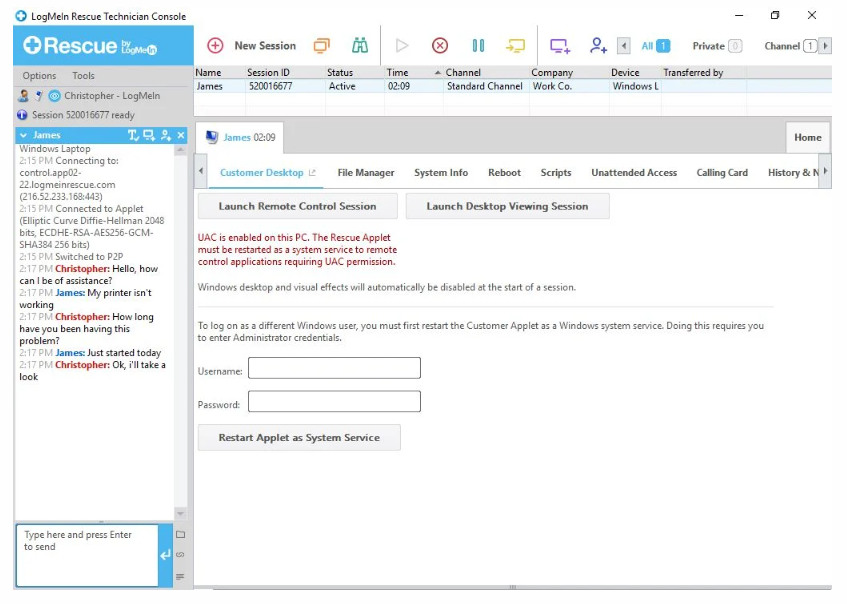This screenshot has height=604, width=847.
Task: Click the add technician person-plus icon in toolbar
Action: [x=598, y=46]
